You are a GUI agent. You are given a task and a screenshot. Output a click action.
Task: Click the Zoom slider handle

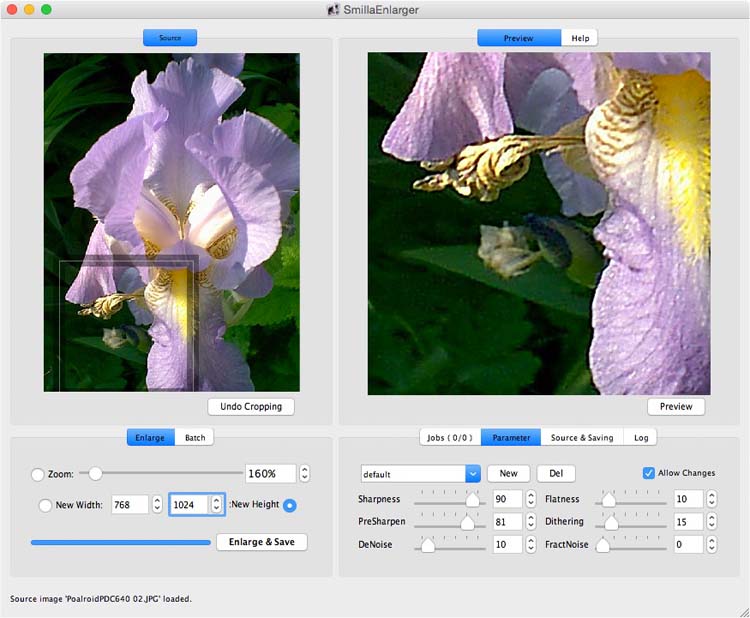pos(96,473)
